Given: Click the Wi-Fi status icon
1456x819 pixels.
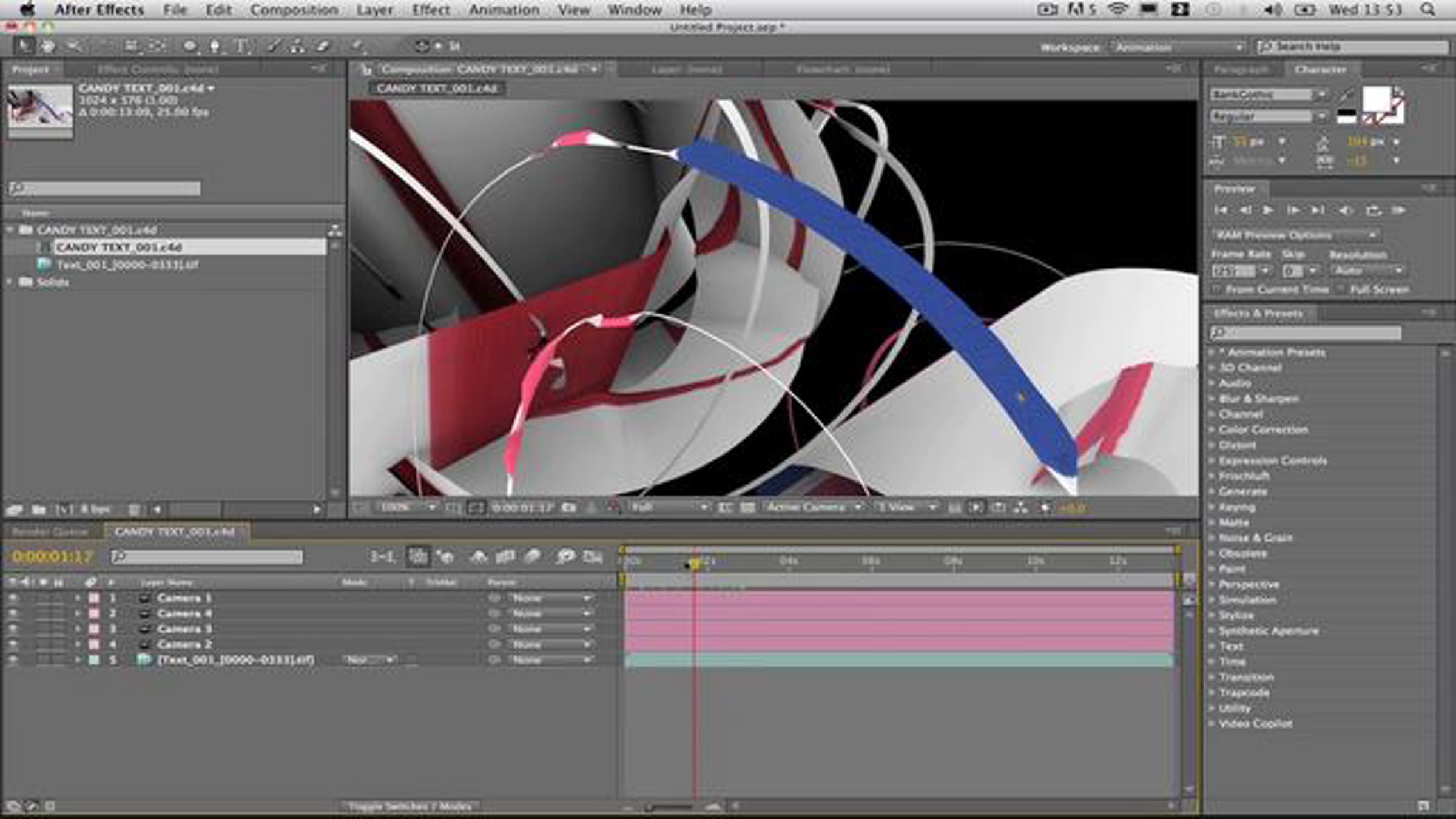Looking at the screenshot, I should (x=1117, y=10).
